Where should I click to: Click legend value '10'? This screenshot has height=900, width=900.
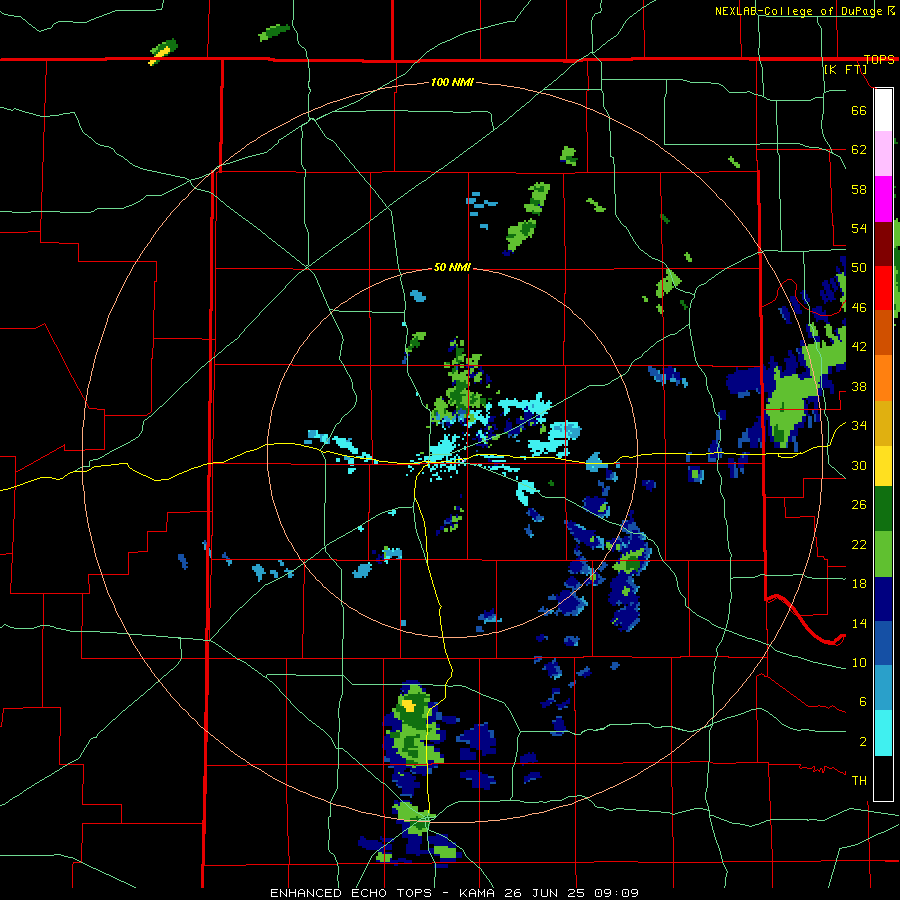tap(859, 662)
